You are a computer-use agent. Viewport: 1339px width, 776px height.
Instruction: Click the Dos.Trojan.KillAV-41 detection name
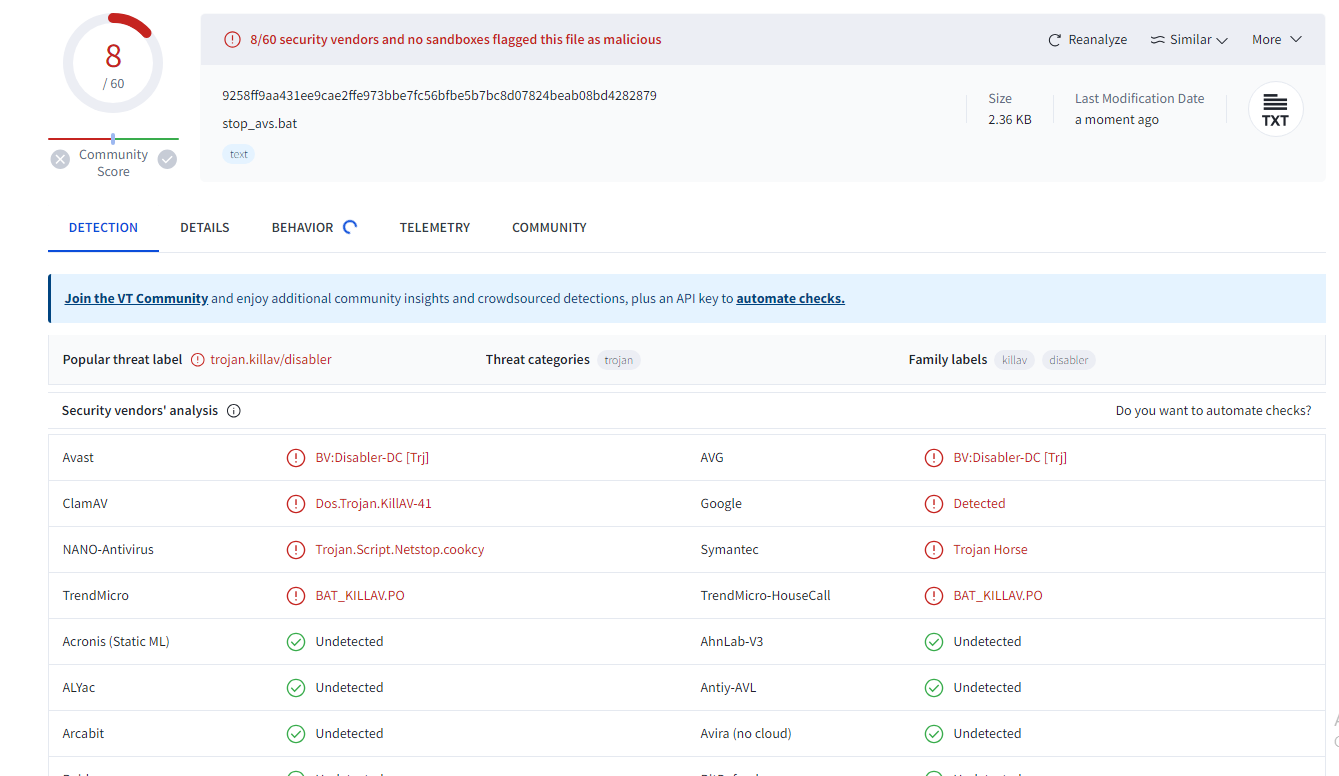pyautogui.click(x=374, y=504)
